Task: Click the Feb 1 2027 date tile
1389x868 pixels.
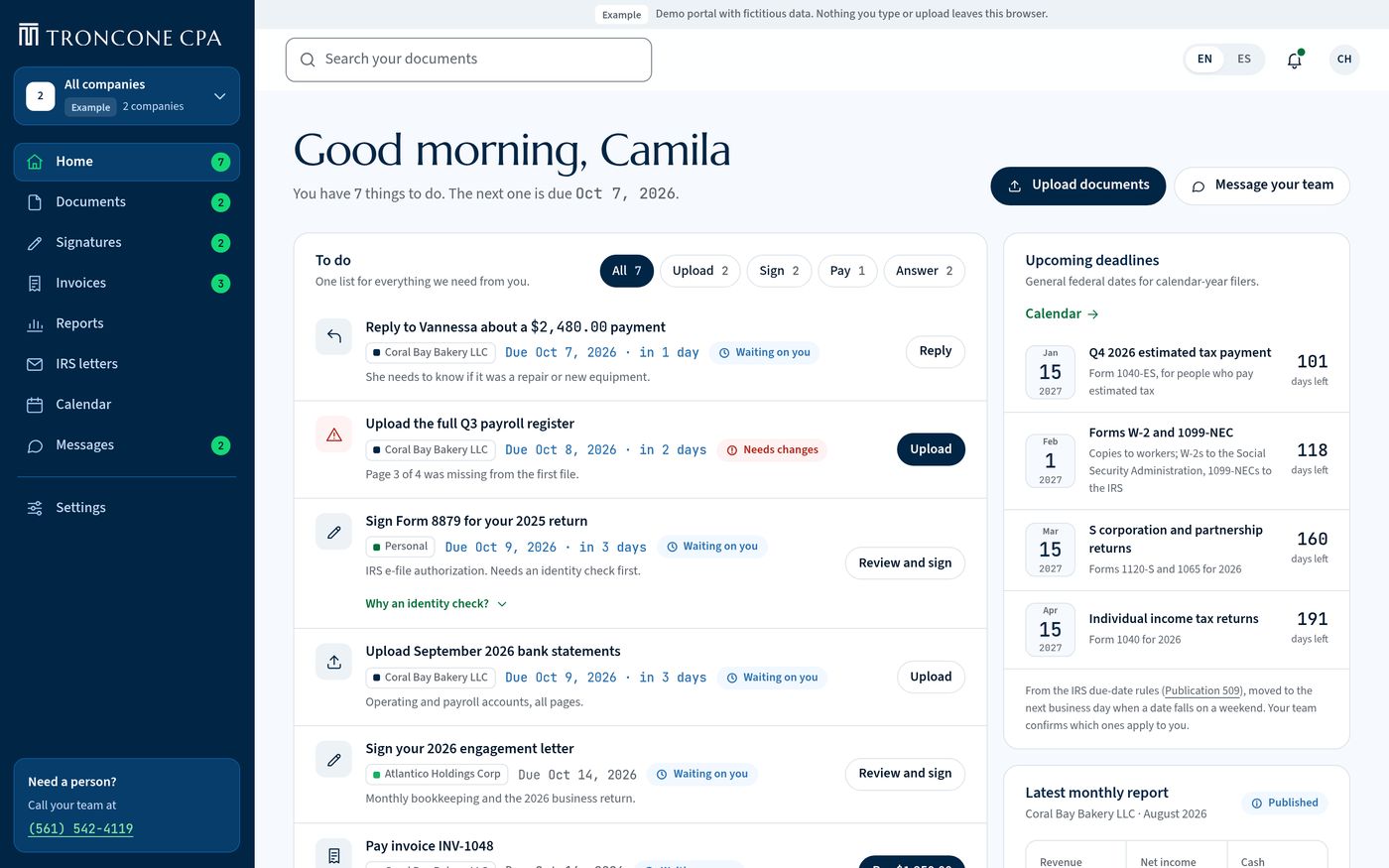Action: (1051, 460)
